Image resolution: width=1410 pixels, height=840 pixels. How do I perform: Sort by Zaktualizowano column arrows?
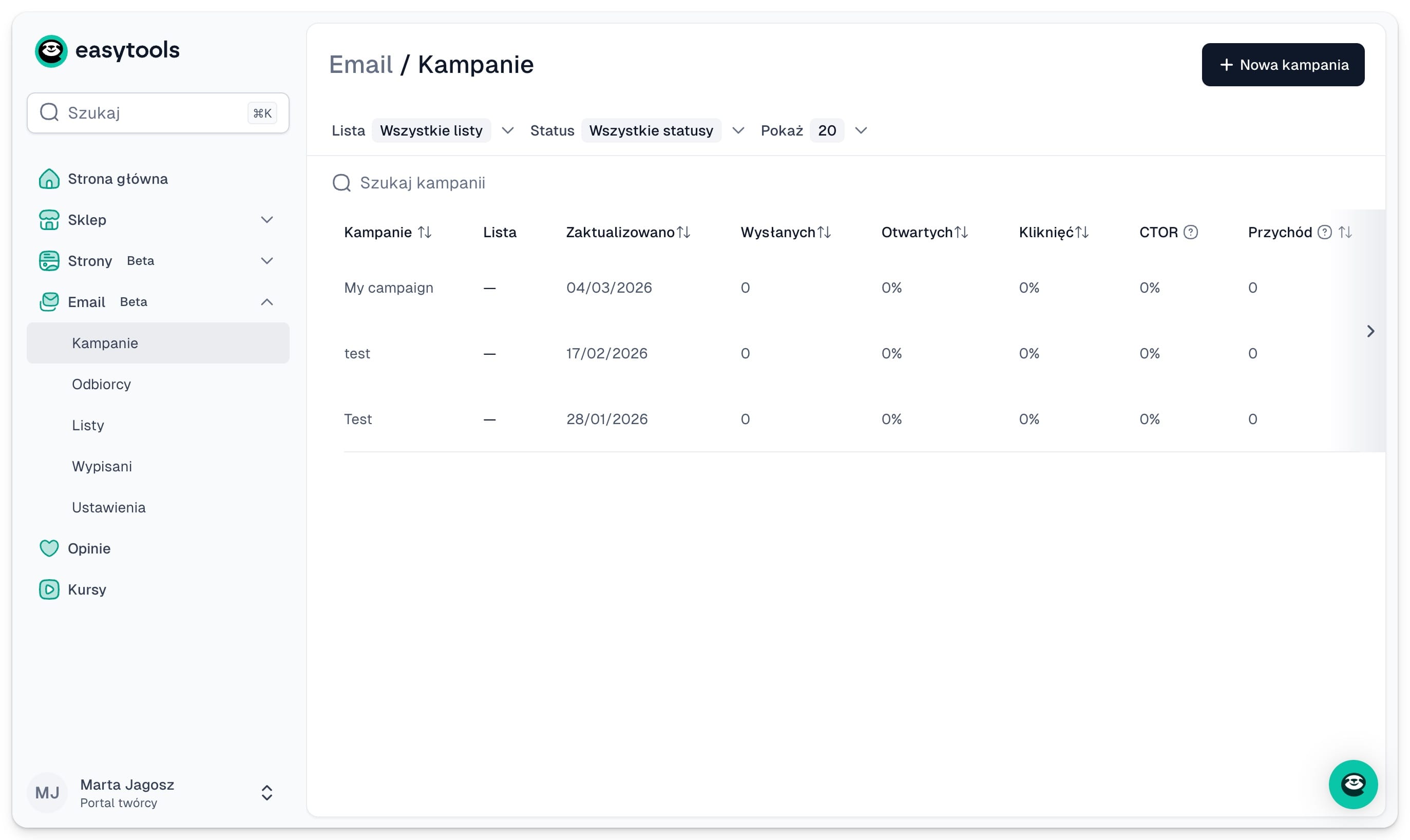[683, 232]
